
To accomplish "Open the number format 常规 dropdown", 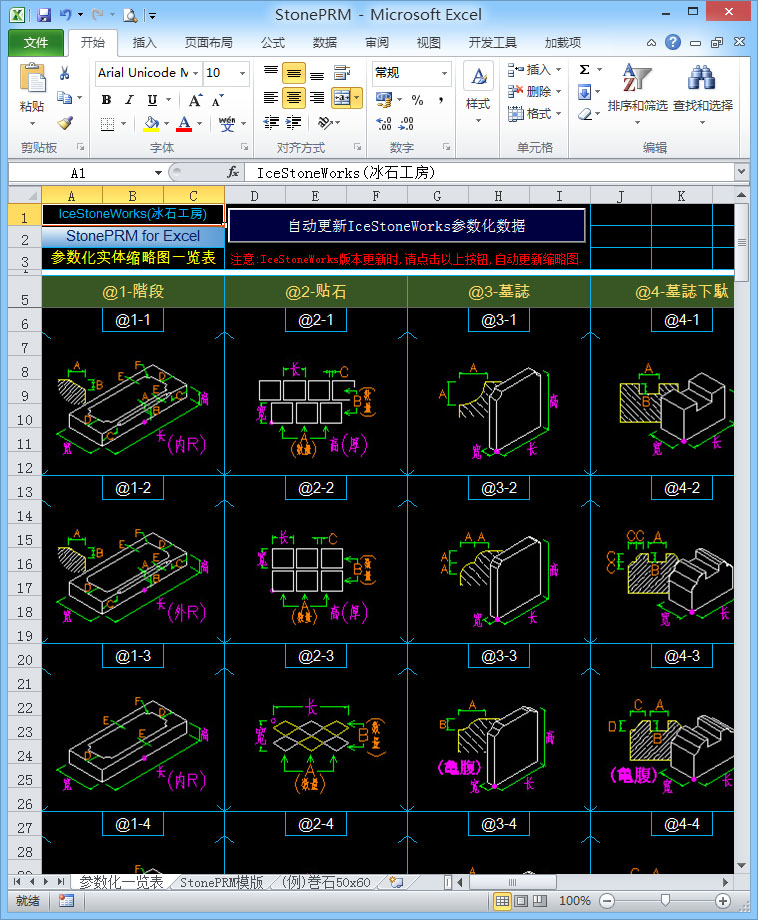I will coord(444,73).
